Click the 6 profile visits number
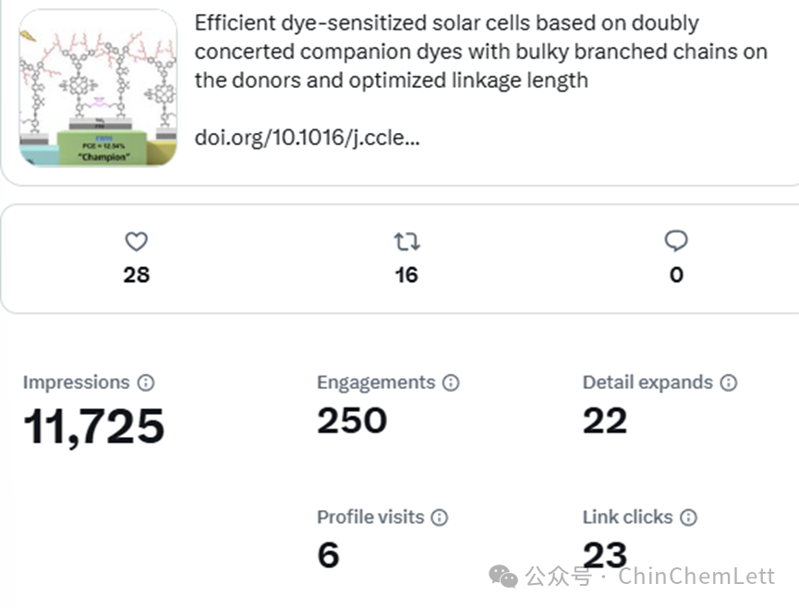 pos(328,555)
